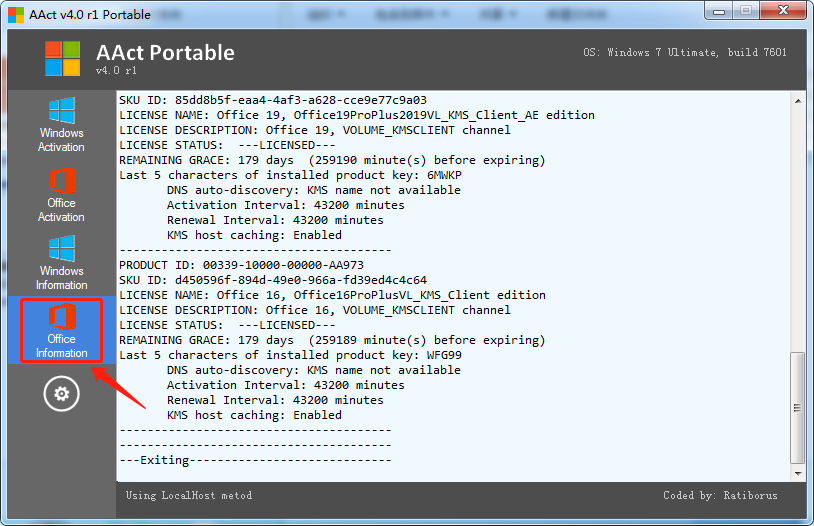The image size is (814, 526).
Task: Click the SKU ID d450596f line
Action: (273, 280)
